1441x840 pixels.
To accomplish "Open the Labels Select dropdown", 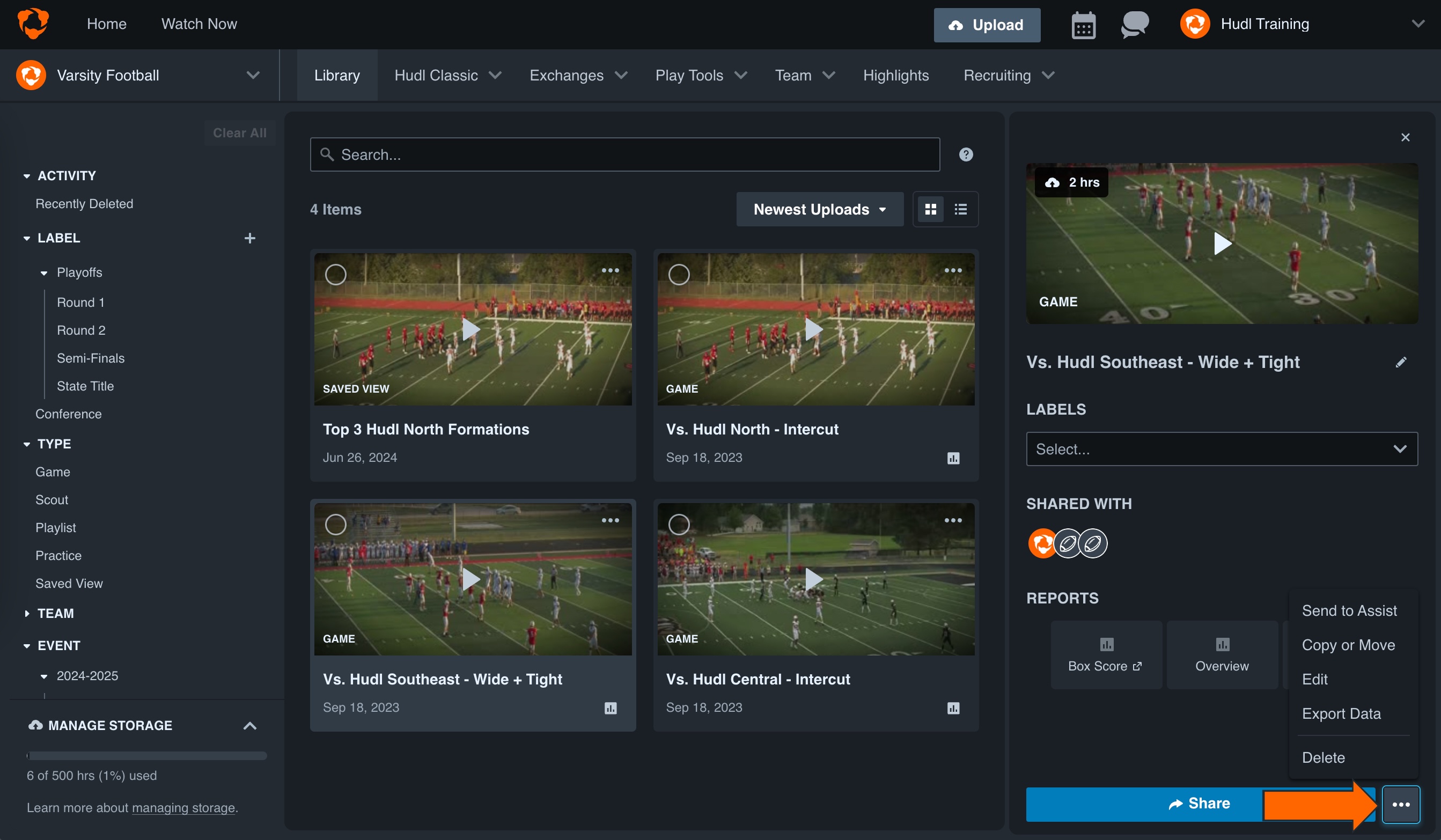I will coord(1222,449).
